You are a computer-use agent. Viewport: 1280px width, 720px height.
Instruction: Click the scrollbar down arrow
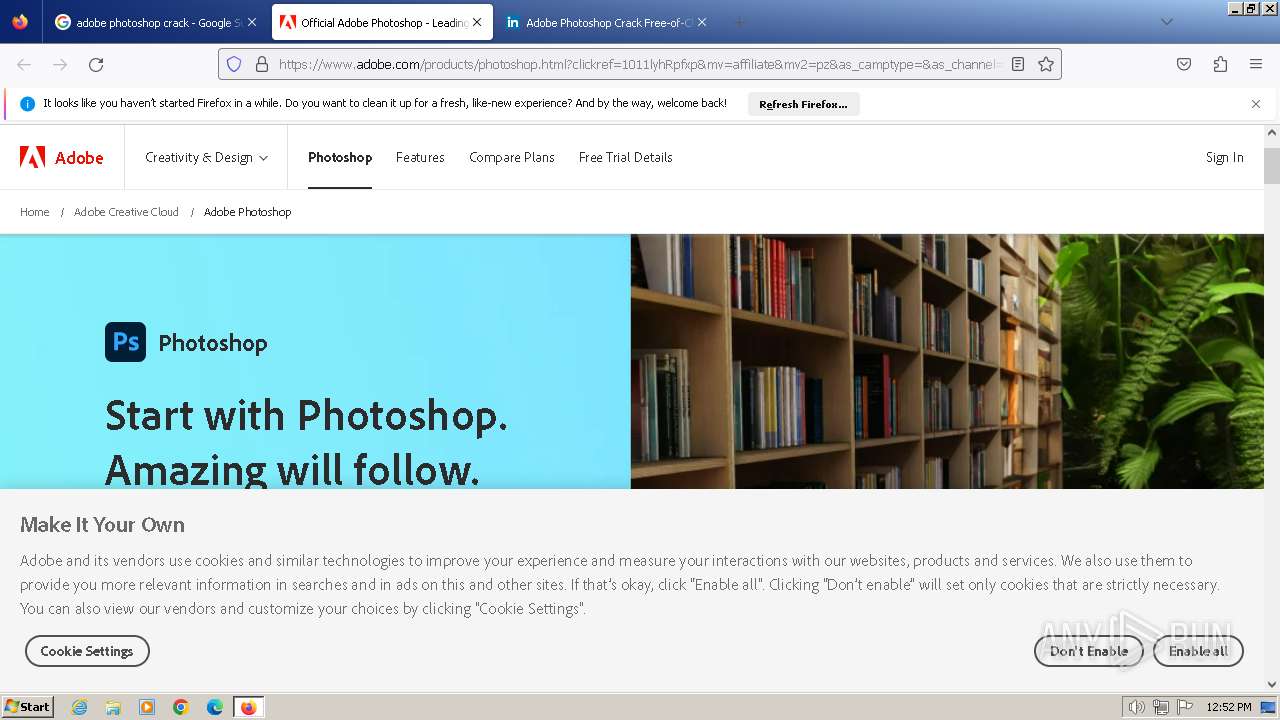tap(1272, 684)
